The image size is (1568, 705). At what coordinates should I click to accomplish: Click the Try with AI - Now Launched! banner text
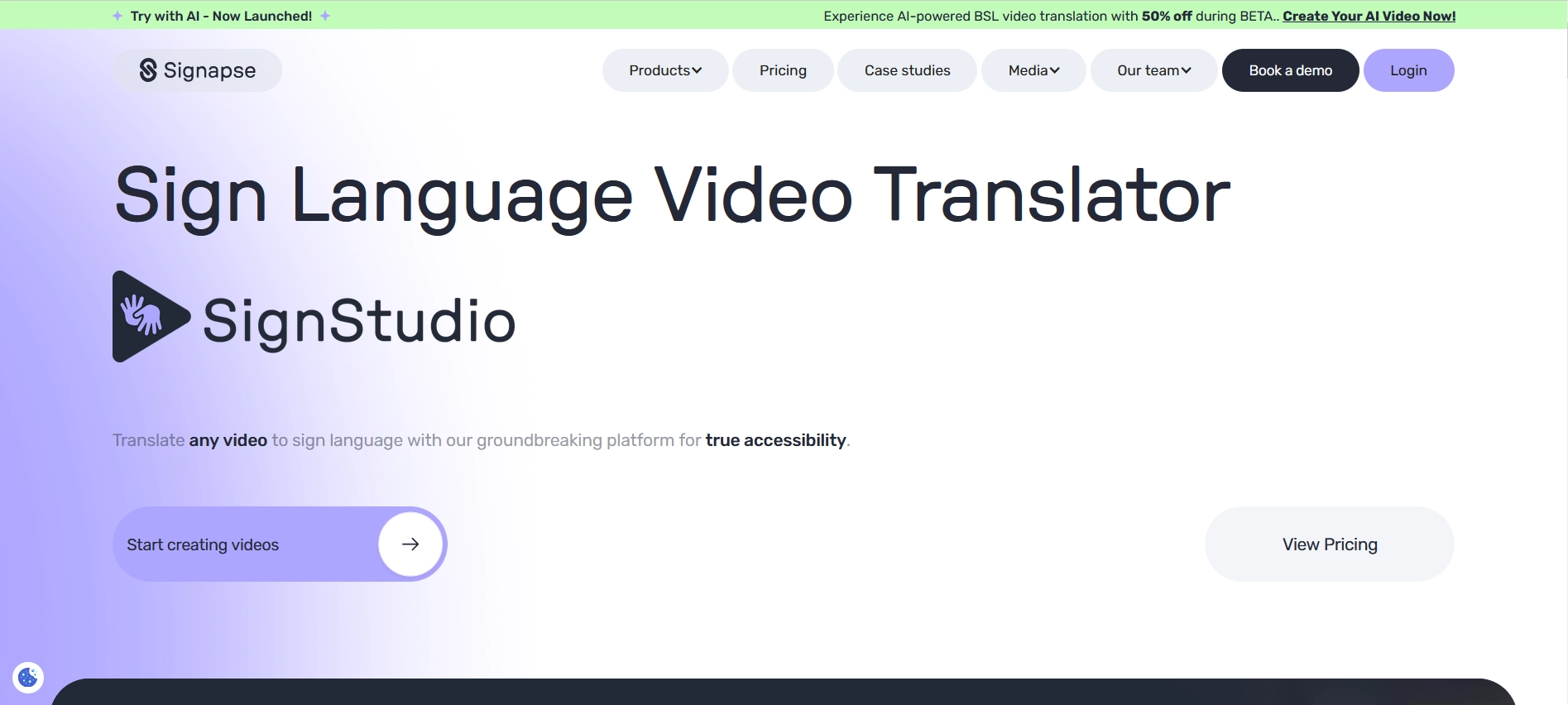tap(221, 16)
